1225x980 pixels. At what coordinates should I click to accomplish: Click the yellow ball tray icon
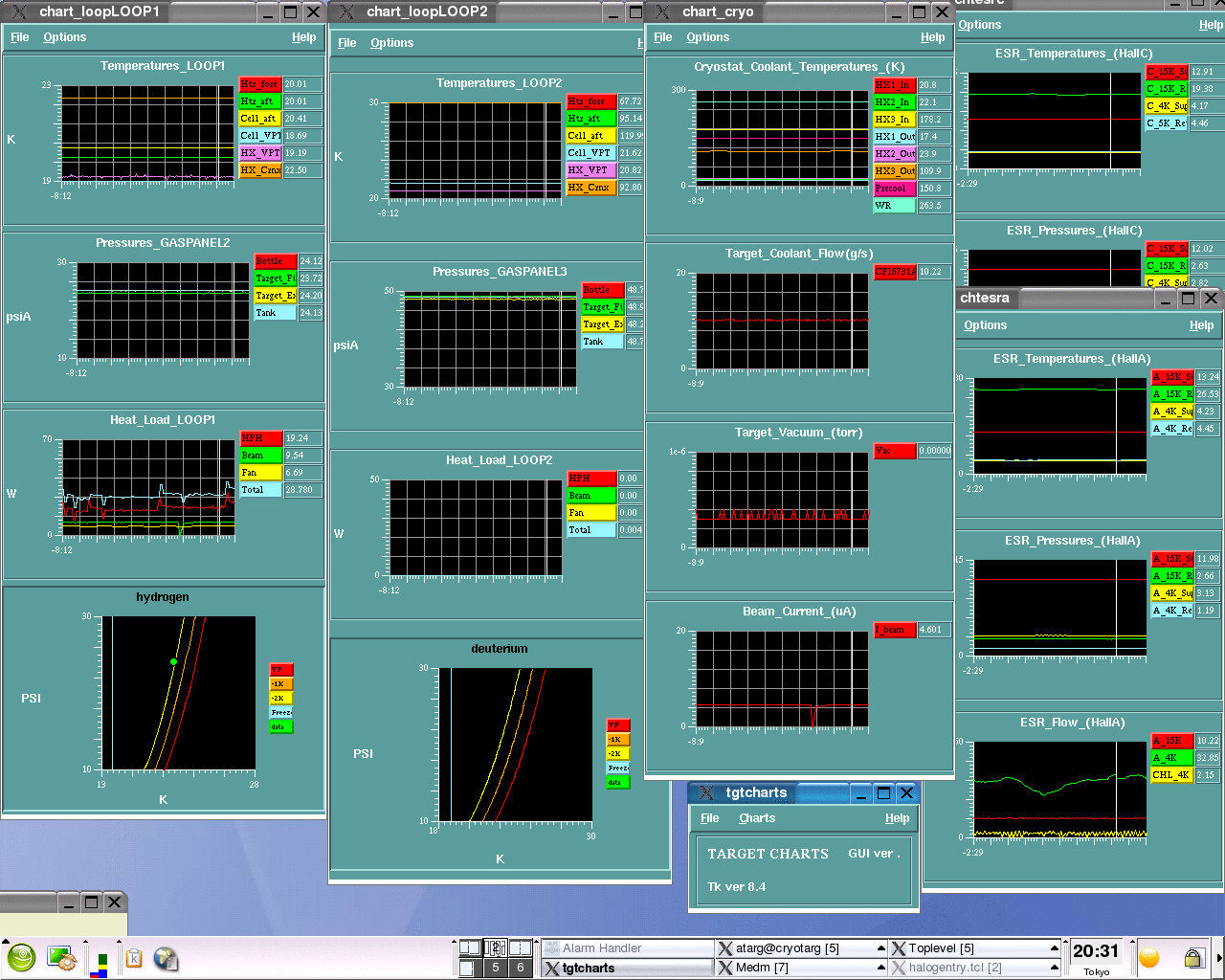[1149, 958]
